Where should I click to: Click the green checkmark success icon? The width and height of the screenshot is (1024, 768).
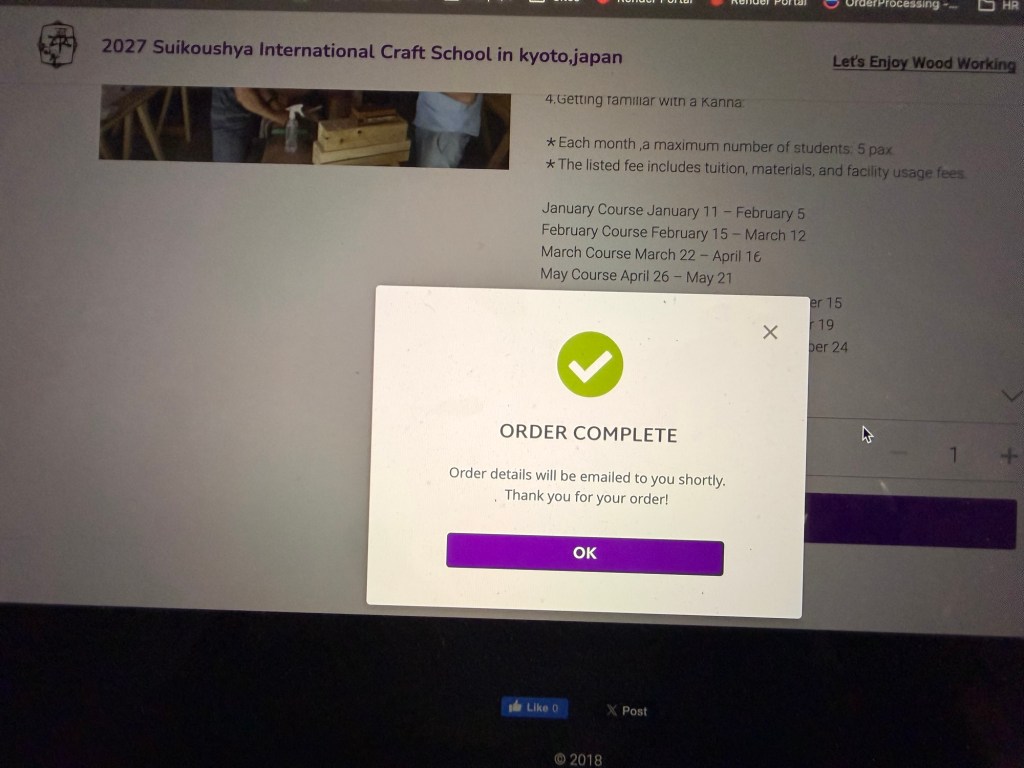590,364
